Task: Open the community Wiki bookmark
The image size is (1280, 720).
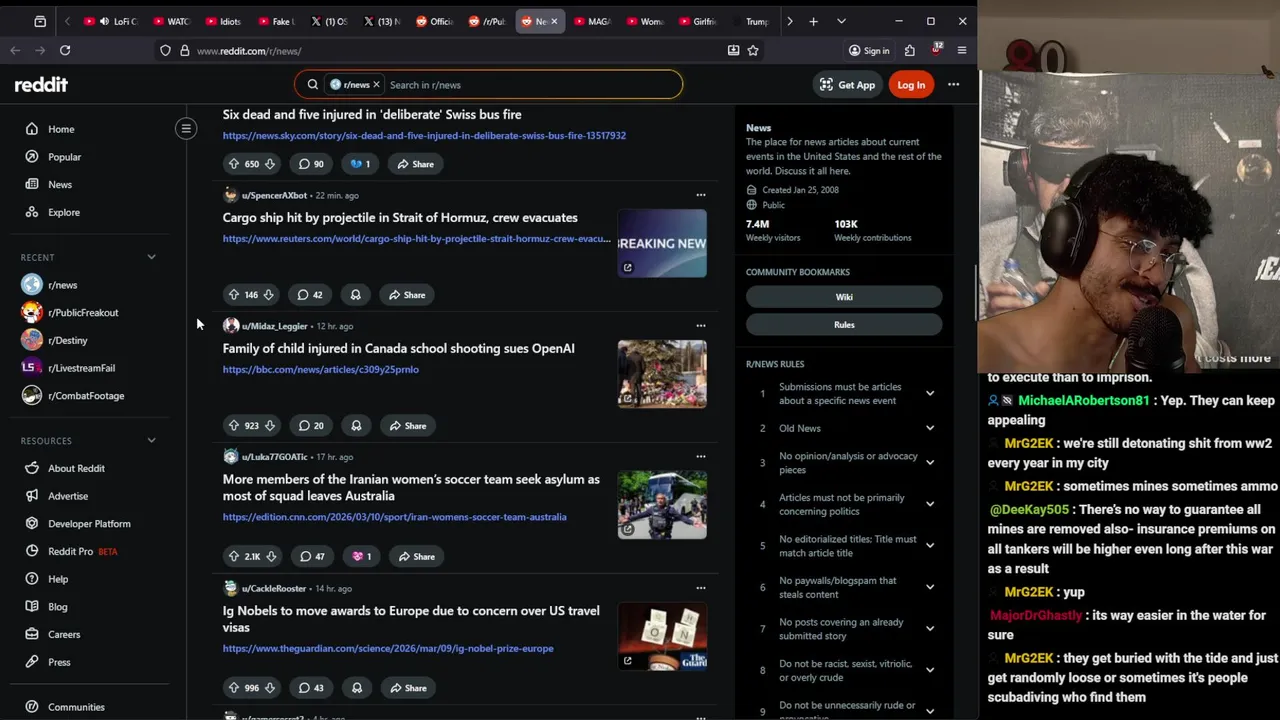Action: [x=844, y=297]
